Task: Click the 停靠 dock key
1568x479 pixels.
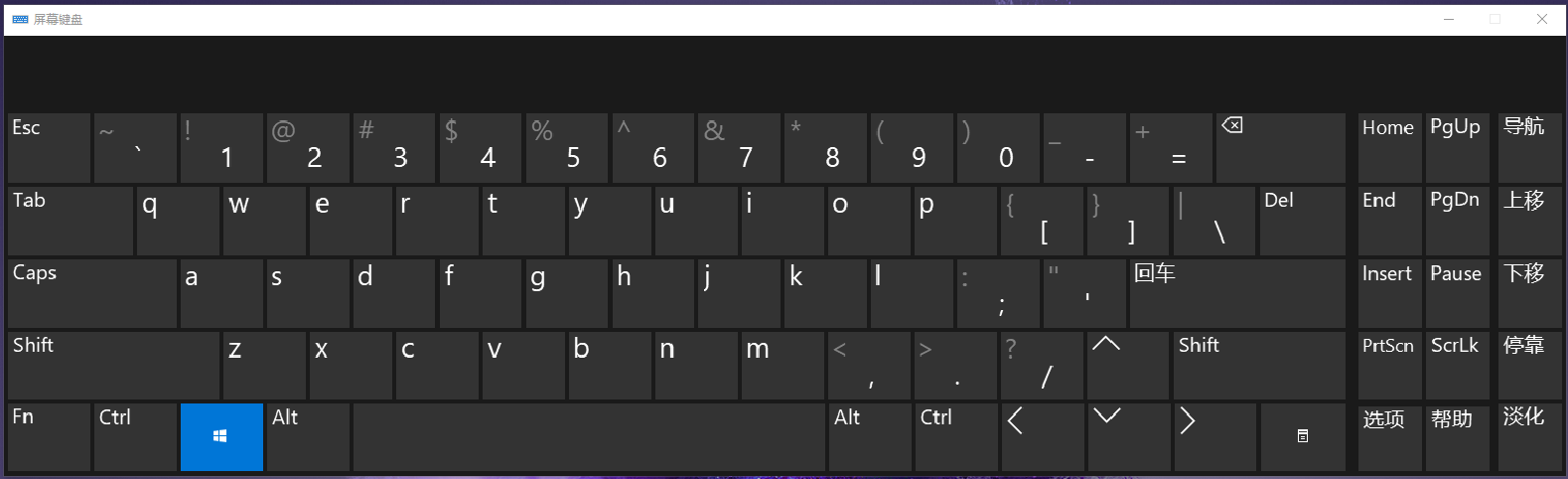Action: pos(1527,366)
